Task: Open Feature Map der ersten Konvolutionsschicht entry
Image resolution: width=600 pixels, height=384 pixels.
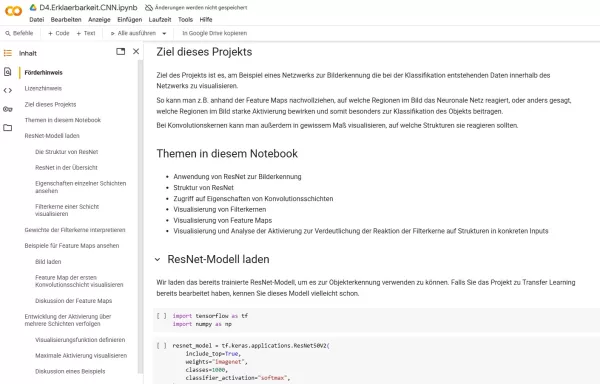Action: (79, 281)
